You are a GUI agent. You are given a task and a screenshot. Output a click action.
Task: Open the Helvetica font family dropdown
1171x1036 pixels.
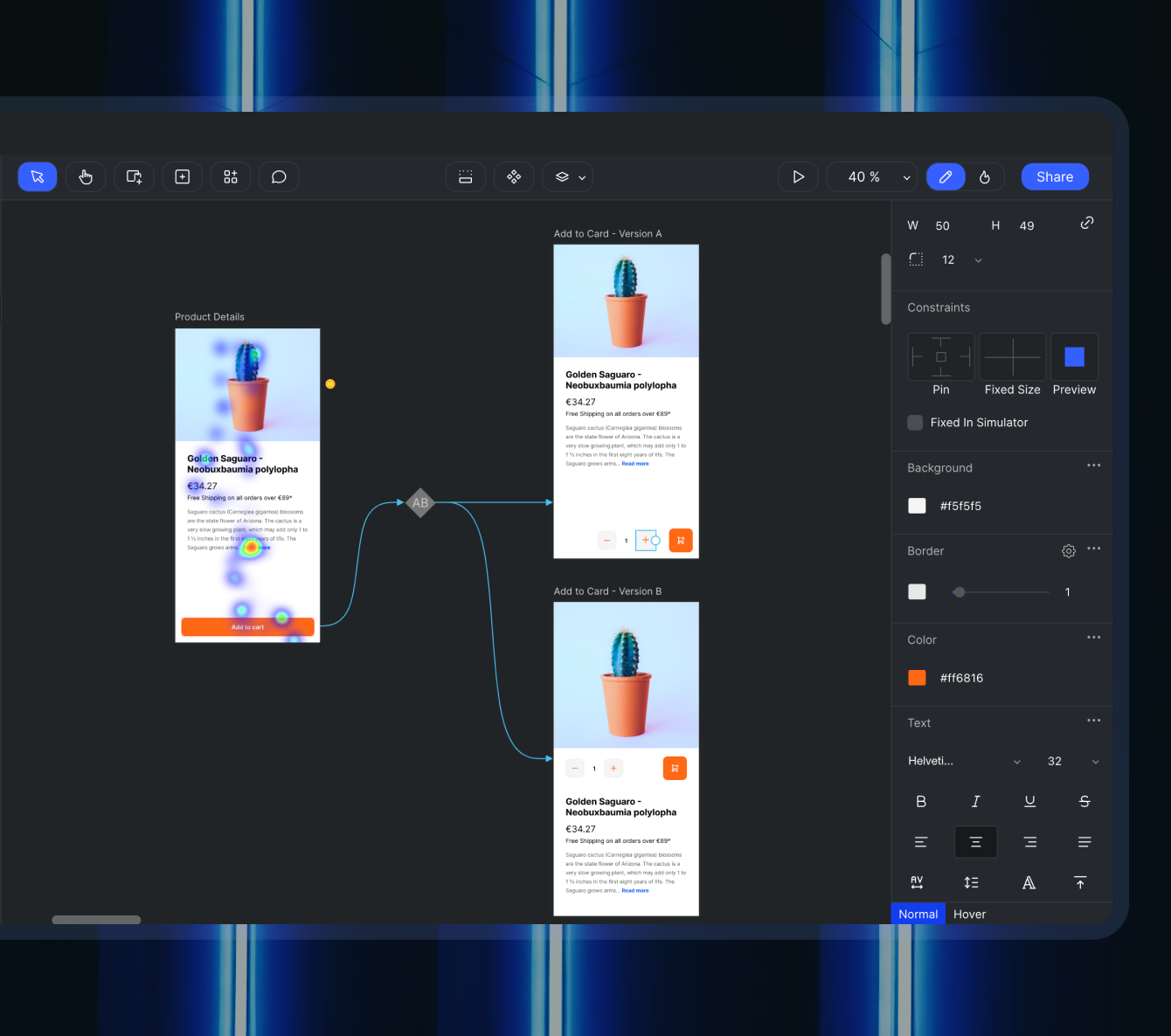click(961, 761)
